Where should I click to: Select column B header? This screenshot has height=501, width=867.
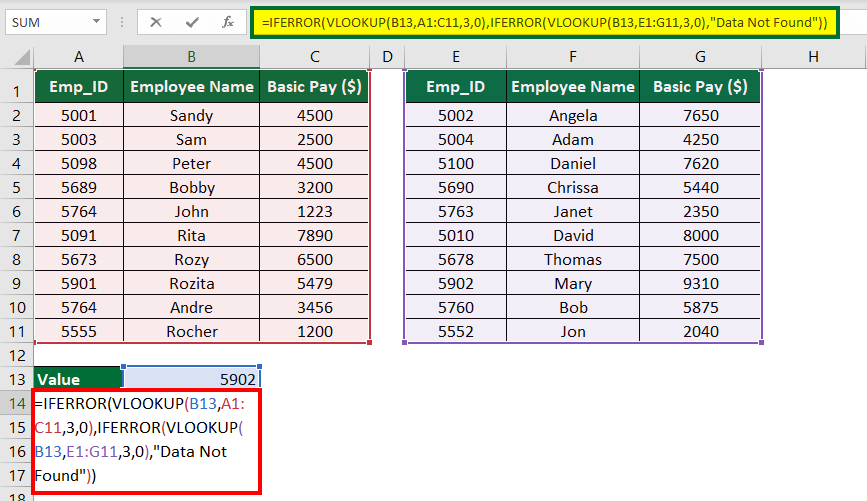tap(191, 56)
